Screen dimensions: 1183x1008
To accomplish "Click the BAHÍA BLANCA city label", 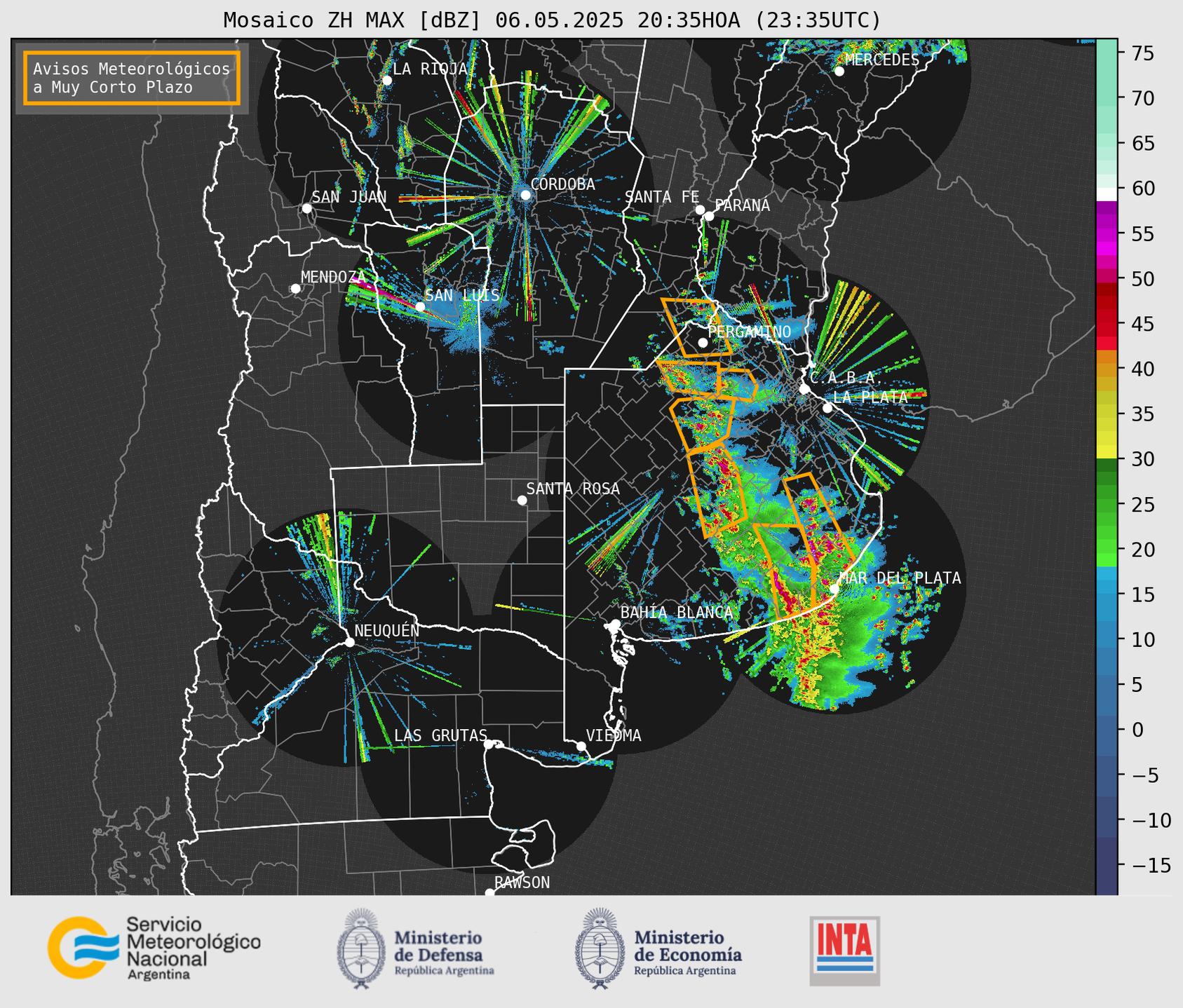I will 677,613.
